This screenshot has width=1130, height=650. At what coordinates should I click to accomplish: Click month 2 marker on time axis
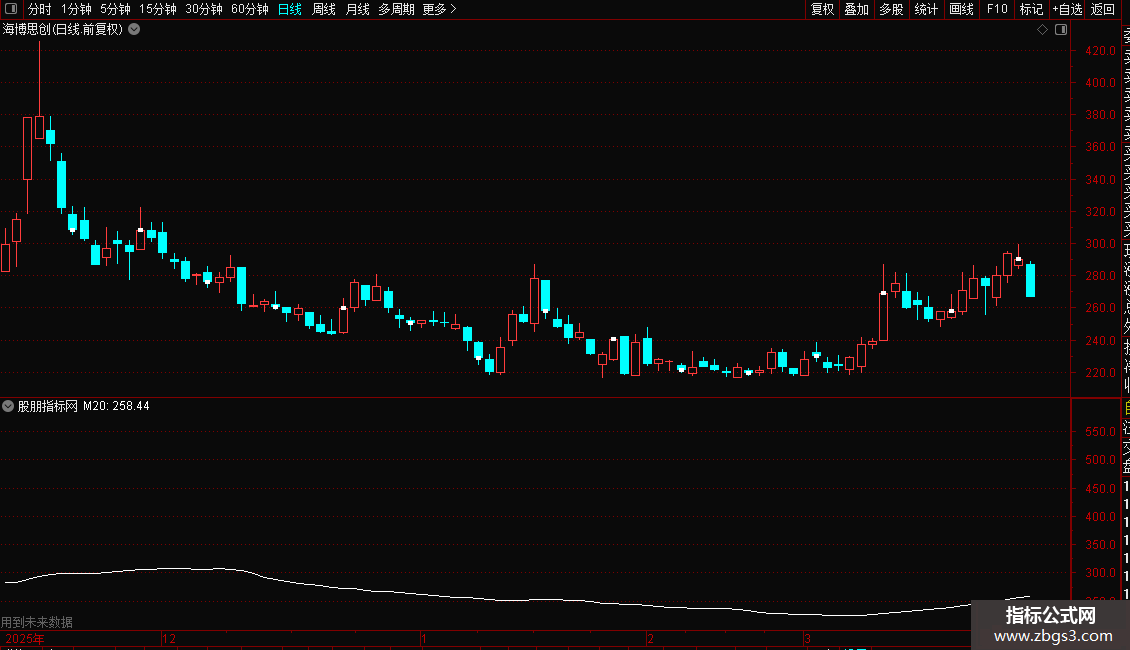(x=650, y=638)
